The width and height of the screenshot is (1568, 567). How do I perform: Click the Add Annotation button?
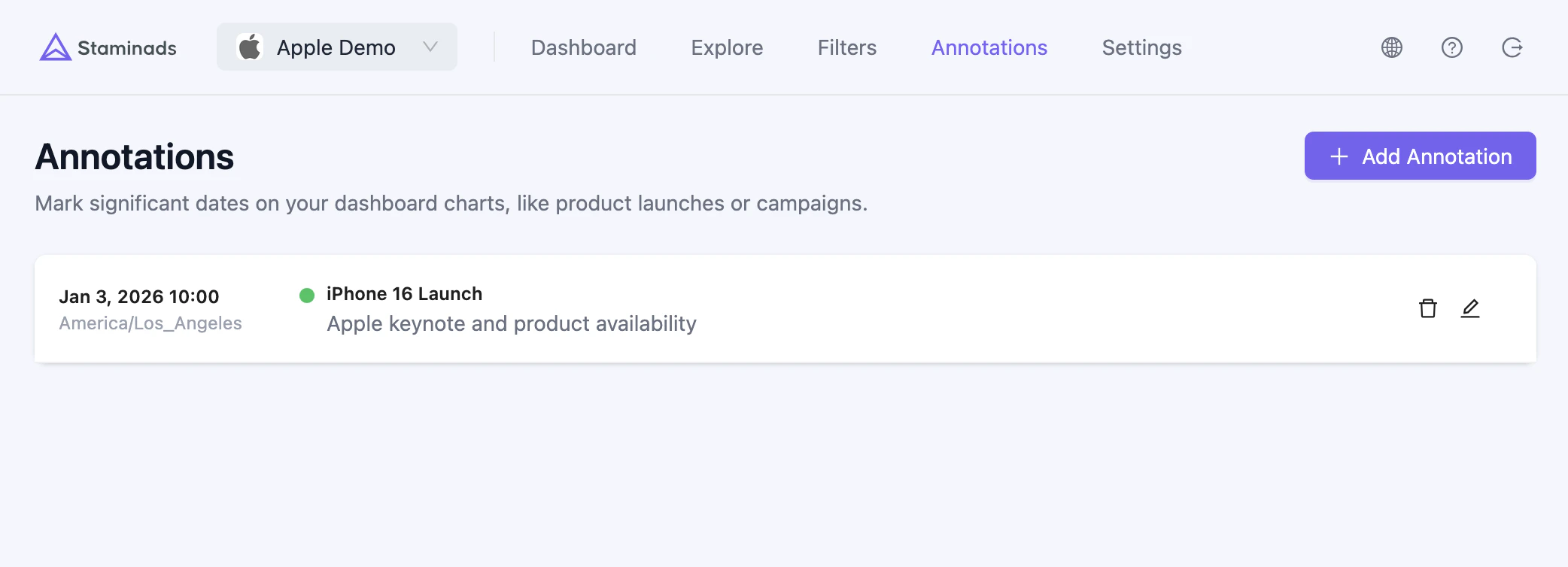click(1421, 156)
